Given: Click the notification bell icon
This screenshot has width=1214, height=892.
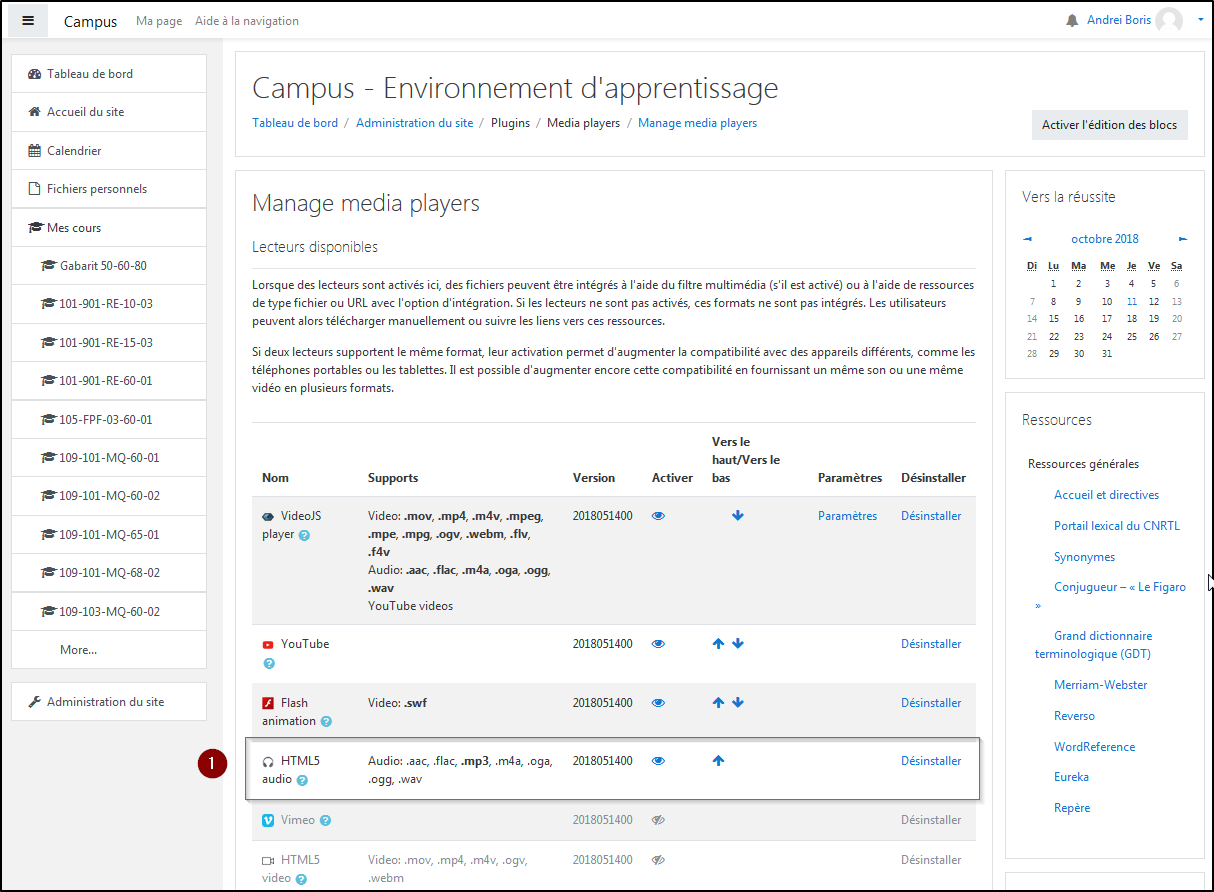Looking at the screenshot, I should tap(1072, 21).
